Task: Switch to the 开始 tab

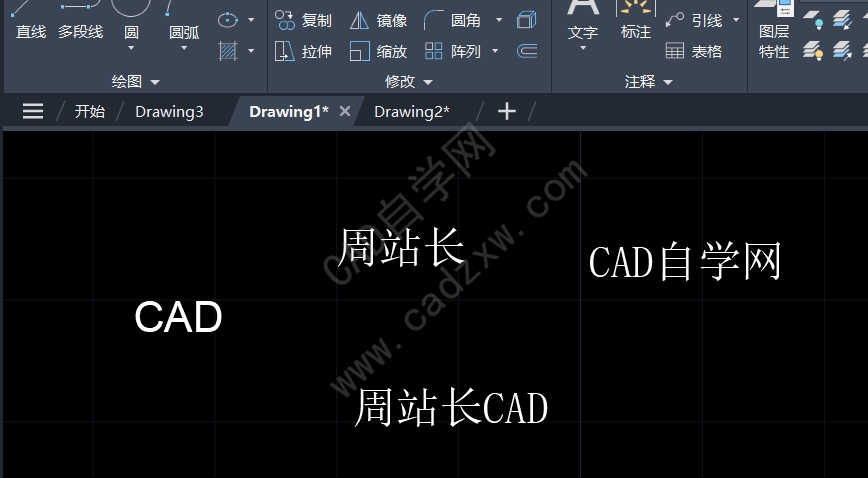Action: (90, 111)
